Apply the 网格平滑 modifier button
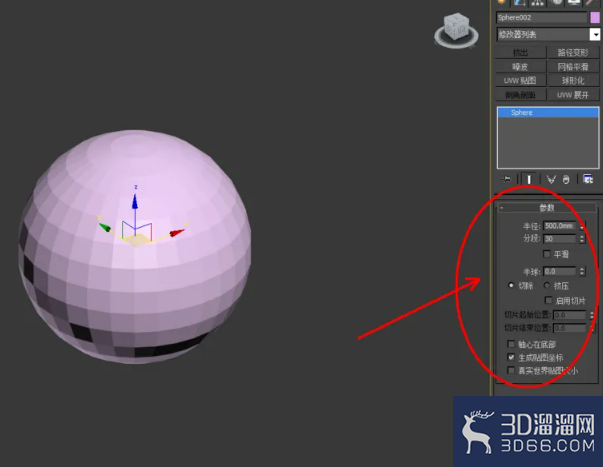This screenshot has height=467, width=603. (x=573, y=67)
